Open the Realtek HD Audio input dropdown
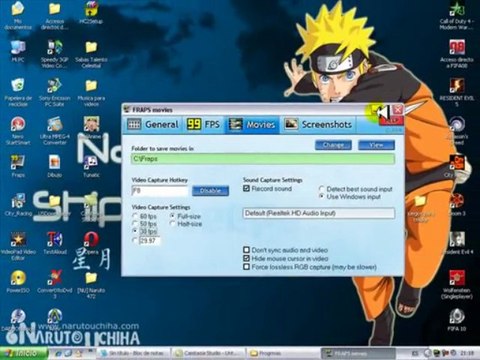 (319, 213)
